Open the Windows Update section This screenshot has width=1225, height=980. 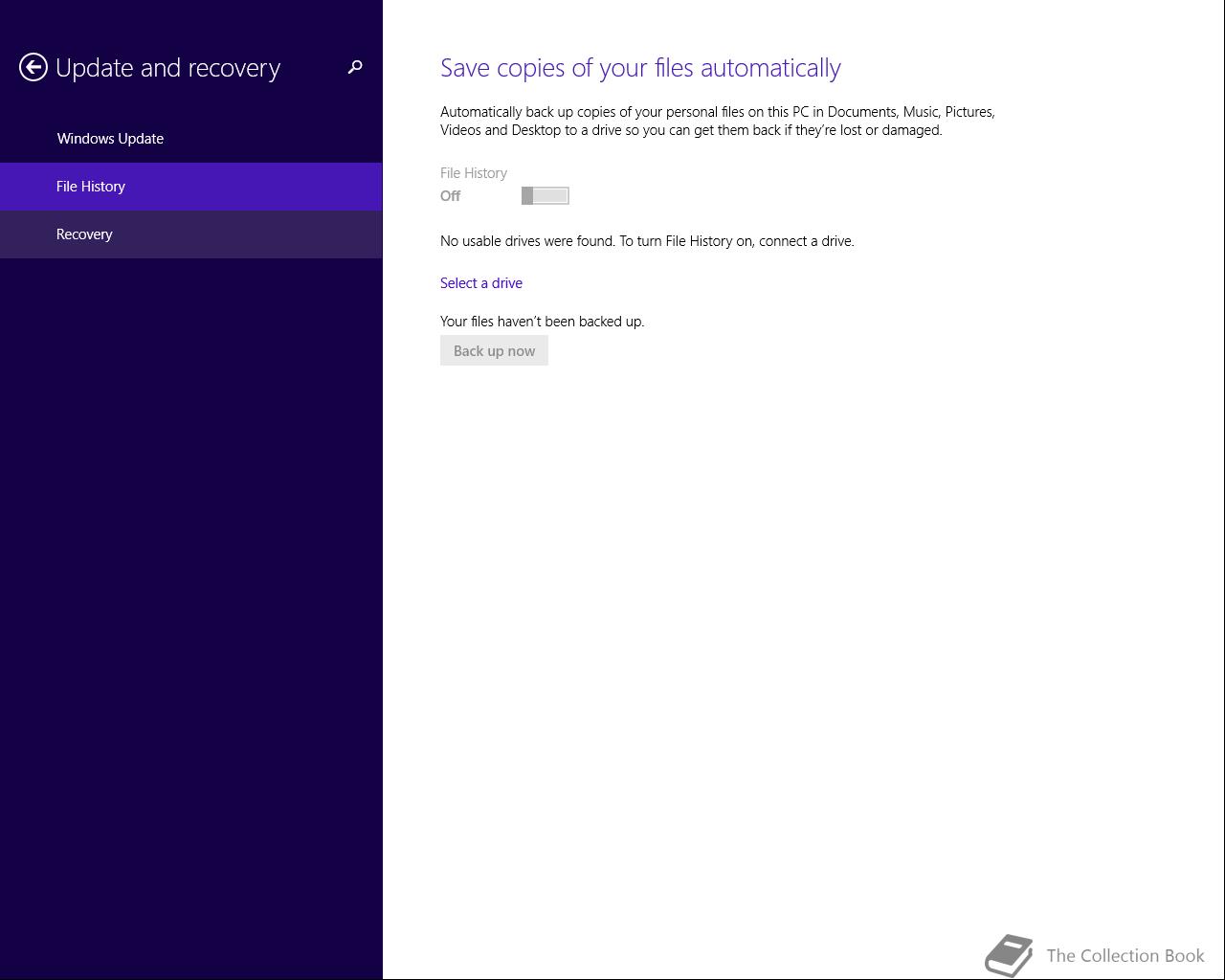coord(191,139)
